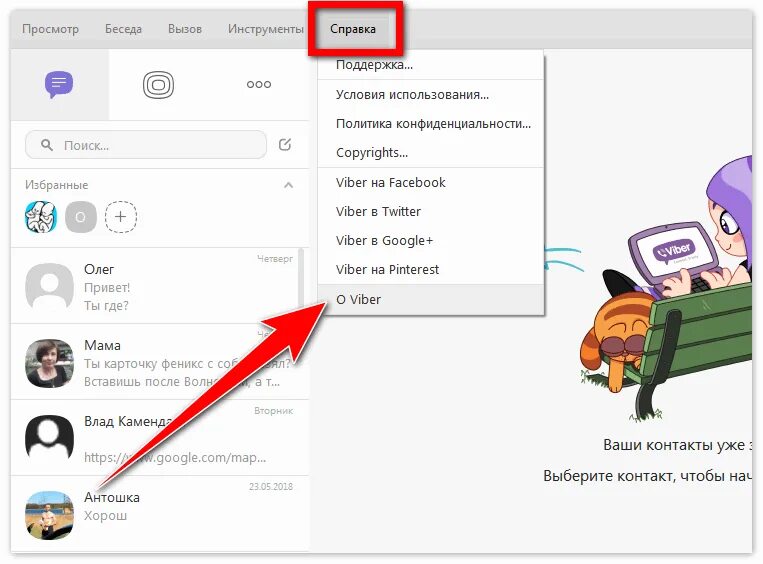This screenshot has height=564, width=763.
Task: Open the Справка menu
Action: tap(353, 29)
